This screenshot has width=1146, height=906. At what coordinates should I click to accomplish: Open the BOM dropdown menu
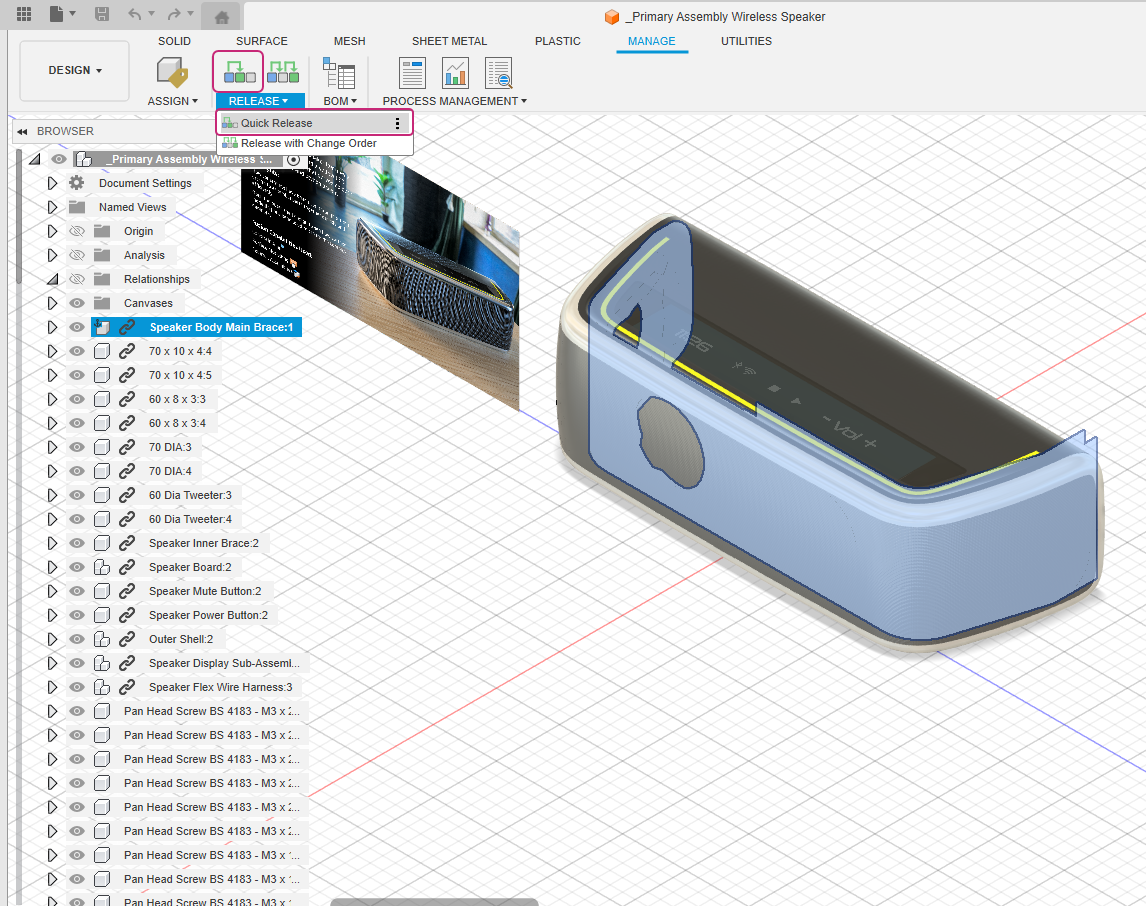click(340, 101)
